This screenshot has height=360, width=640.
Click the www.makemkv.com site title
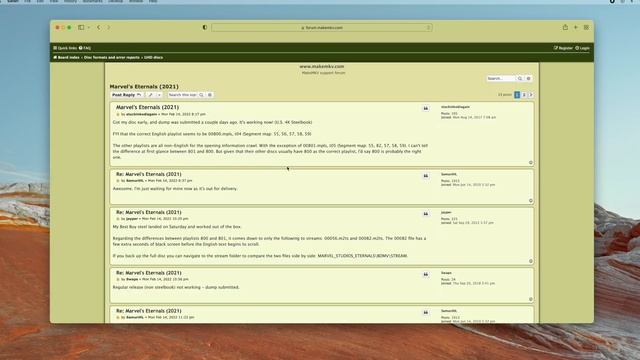click(x=322, y=66)
